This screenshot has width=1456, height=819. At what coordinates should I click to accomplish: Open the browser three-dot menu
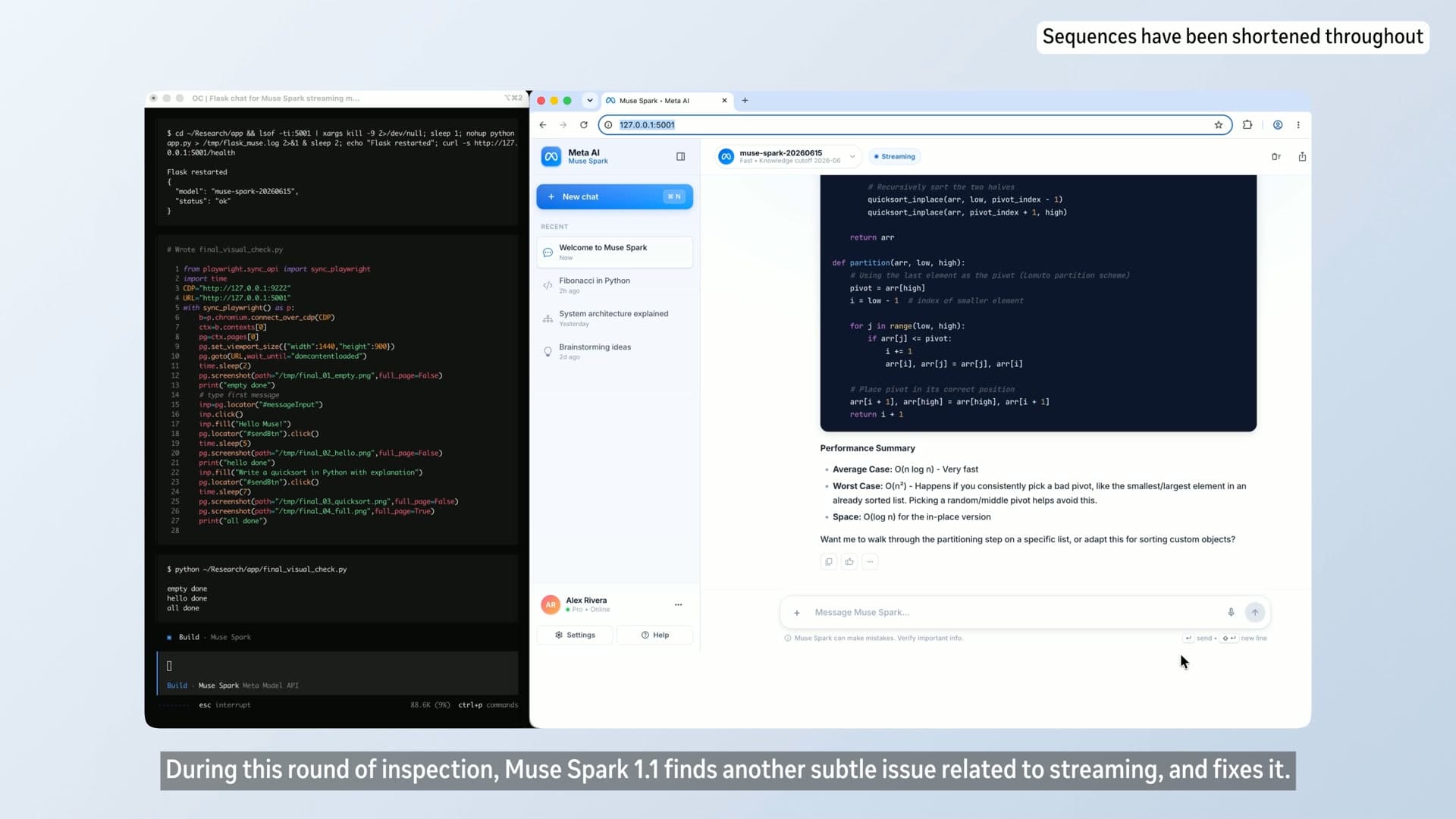(x=1298, y=125)
